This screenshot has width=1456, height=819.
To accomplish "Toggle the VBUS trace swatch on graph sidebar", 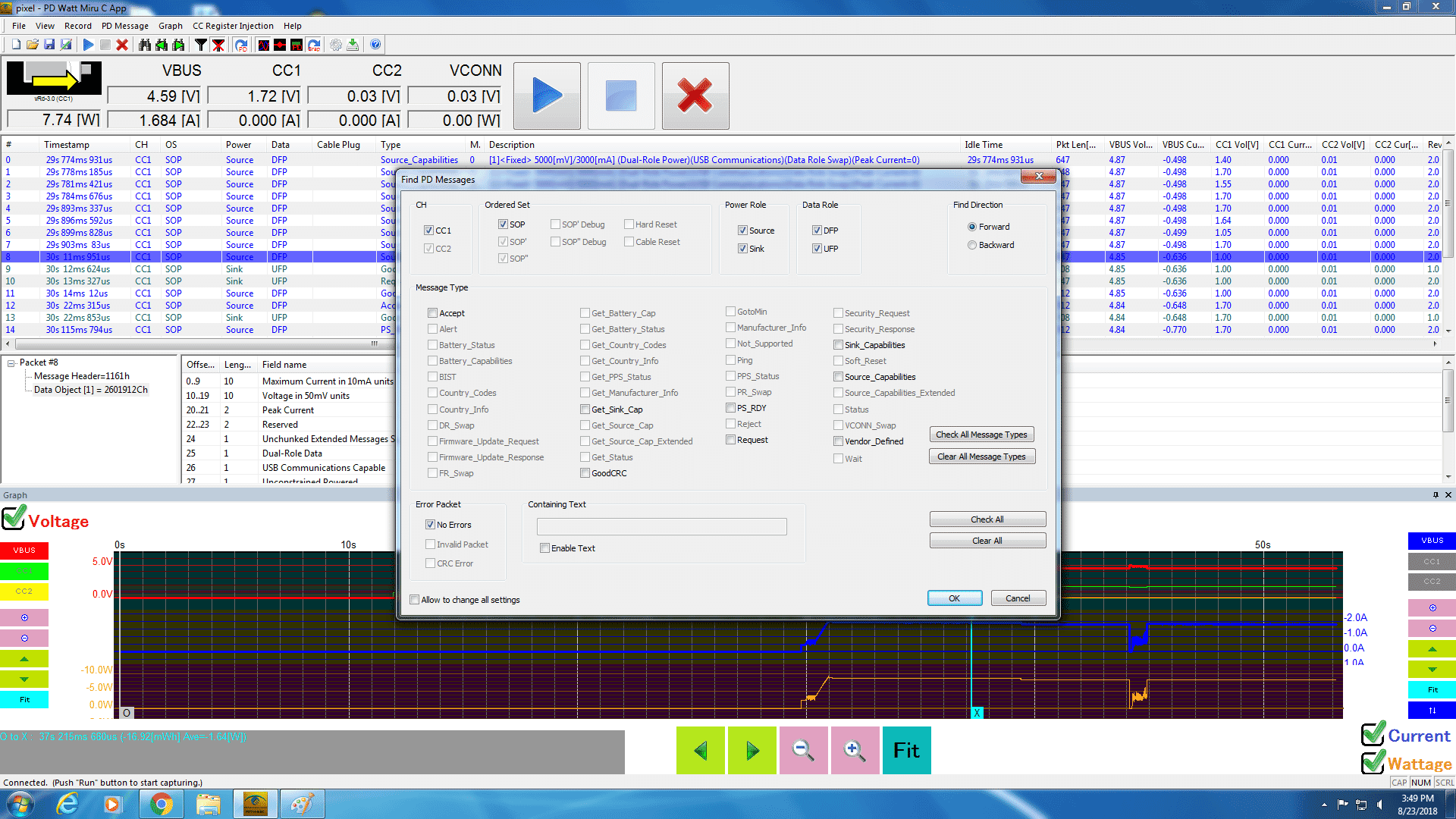I will [x=24, y=550].
